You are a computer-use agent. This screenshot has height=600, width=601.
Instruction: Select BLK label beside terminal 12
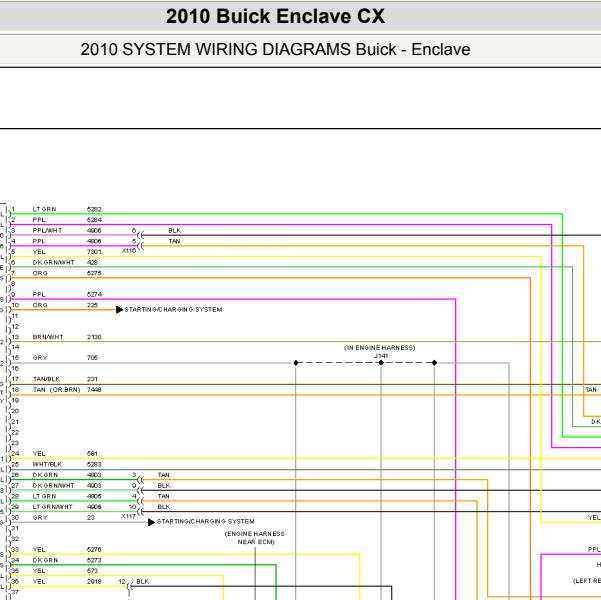(x=143, y=582)
